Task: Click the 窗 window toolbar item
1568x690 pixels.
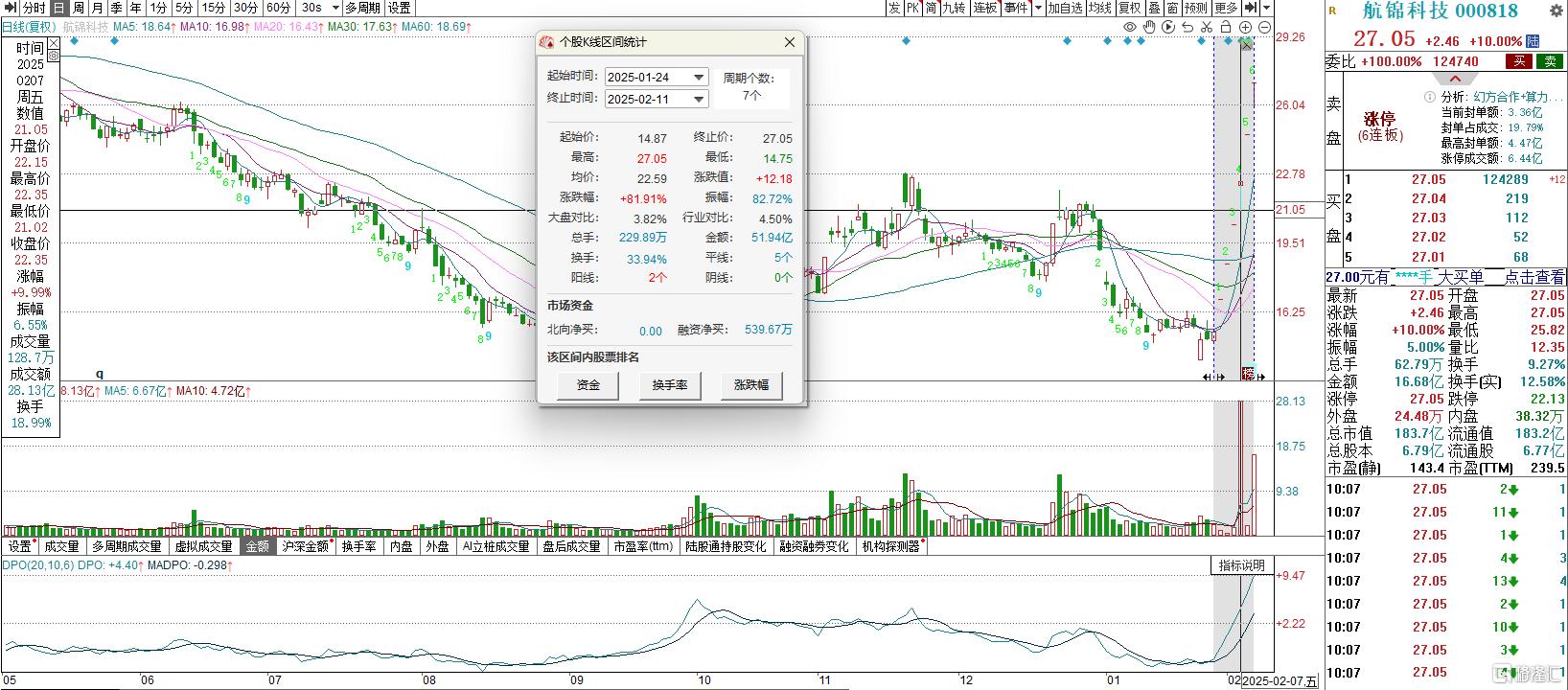Action: pyautogui.click(x=1173, y=8)
